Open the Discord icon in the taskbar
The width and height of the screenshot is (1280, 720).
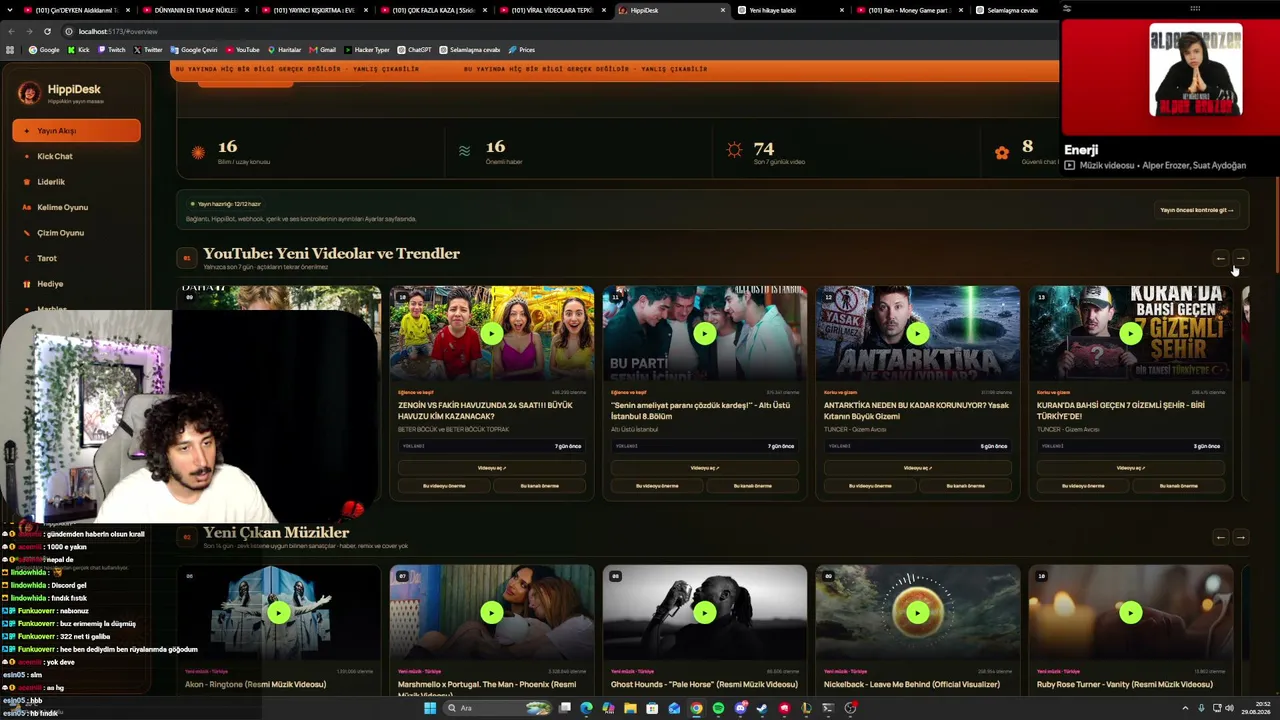pyautogui.click(x=740, y=708)
